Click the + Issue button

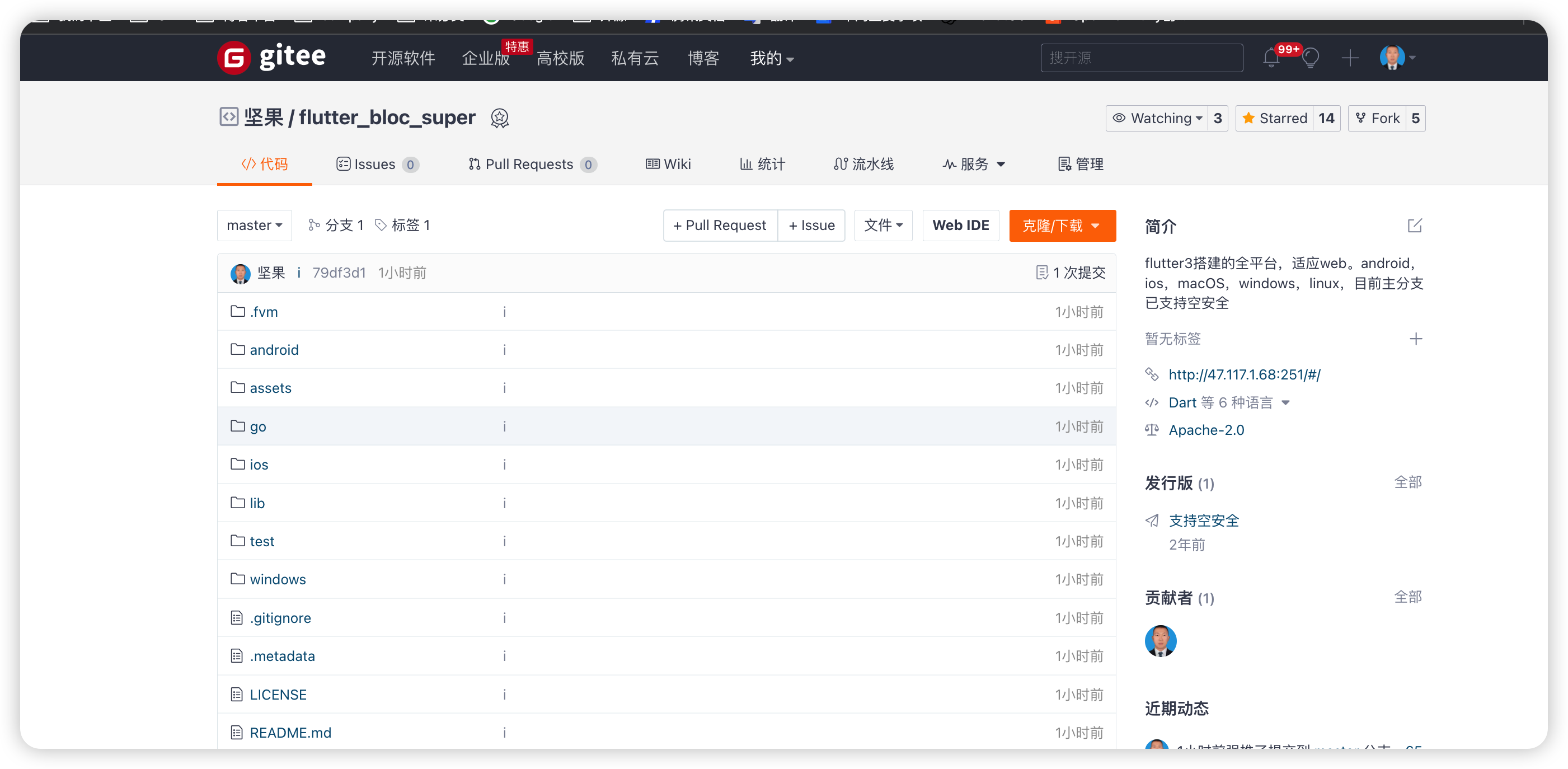(811, 226)
